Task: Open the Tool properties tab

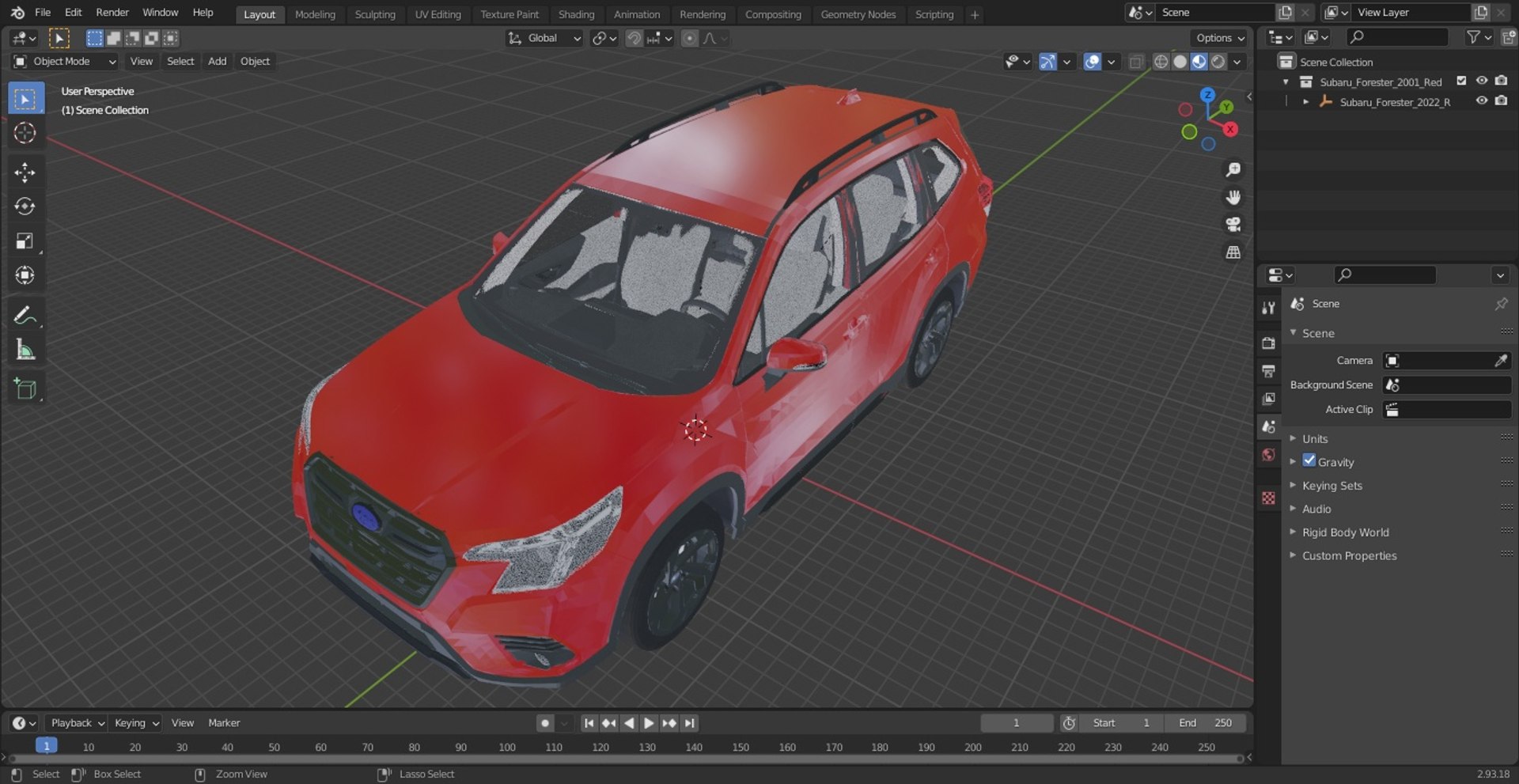Action: 1269,308
